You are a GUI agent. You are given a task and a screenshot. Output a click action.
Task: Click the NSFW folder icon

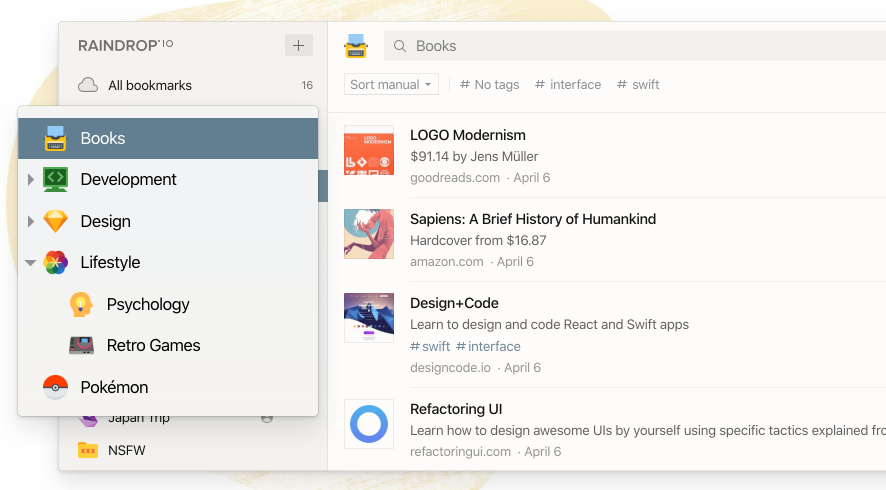click(88, 450)
